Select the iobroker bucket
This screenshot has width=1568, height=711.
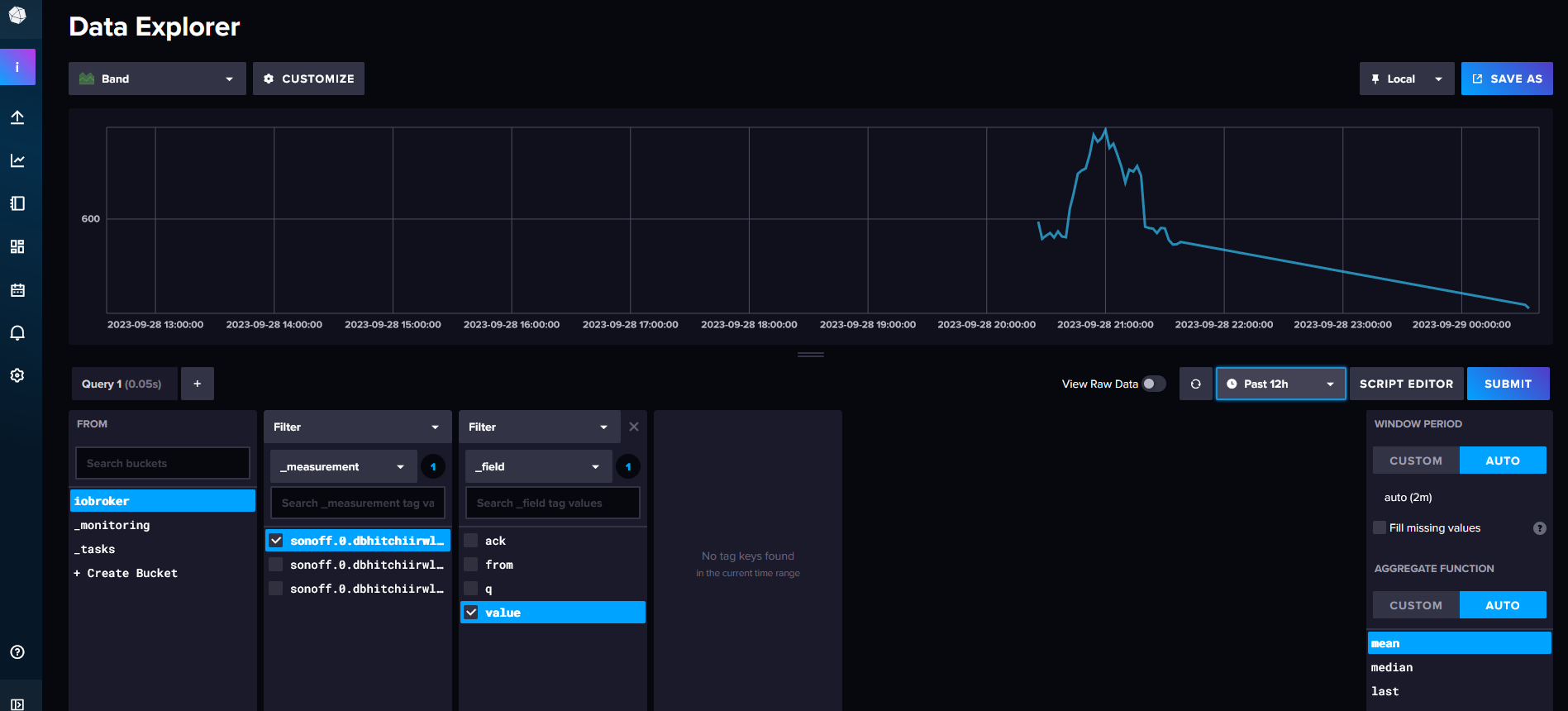[163, 501]
